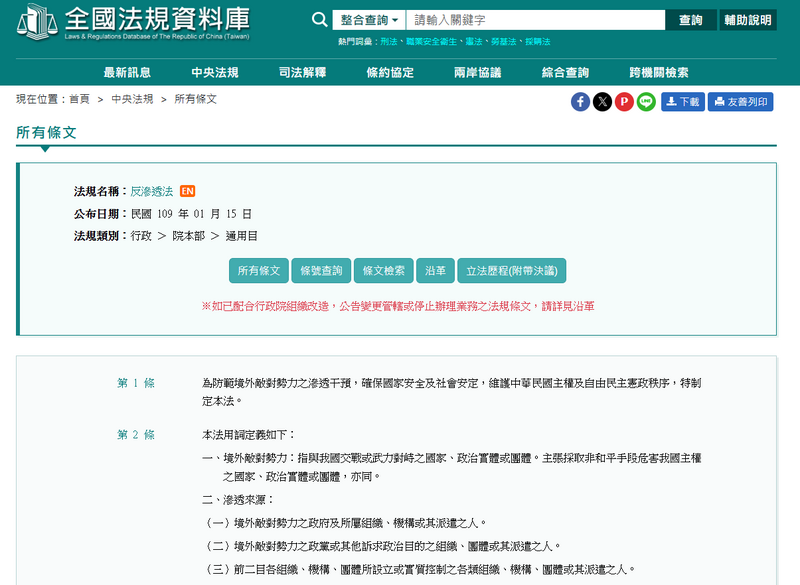The image size is (800, 585).
Task: Share the page via the X icon
Action: click(x=601, y=101)
